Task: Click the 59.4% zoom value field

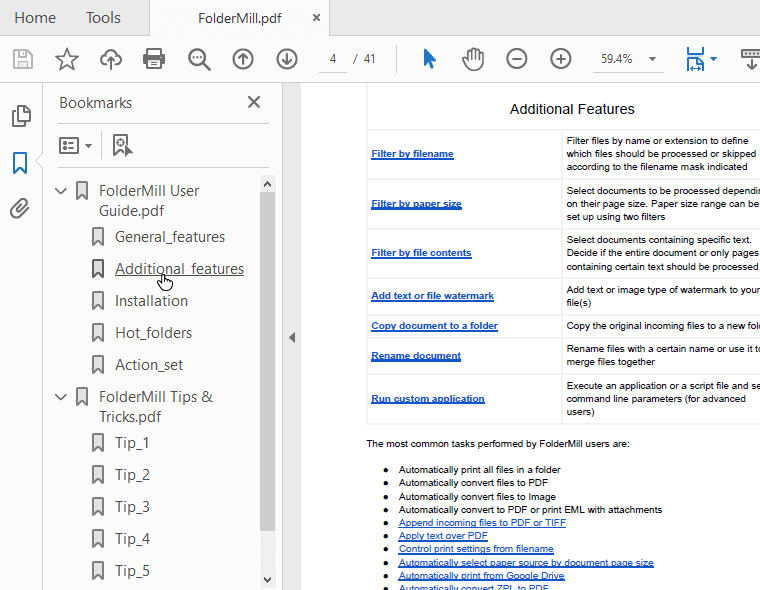Action: 617,59
